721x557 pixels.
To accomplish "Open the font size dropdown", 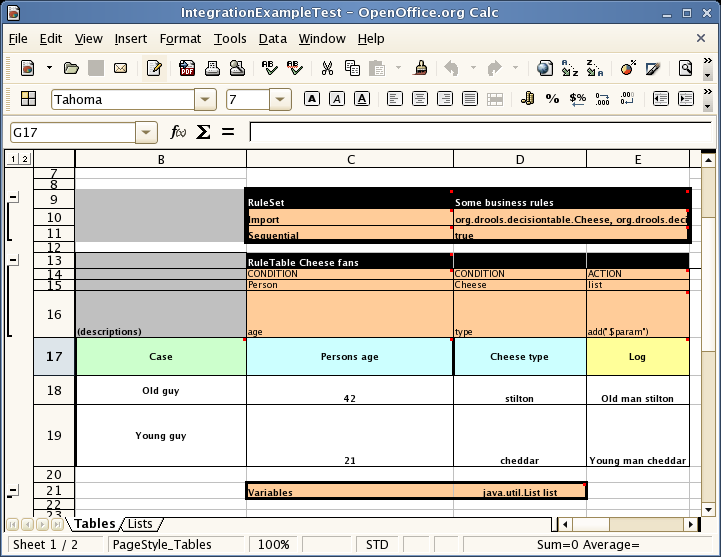I will pos(280,100).
